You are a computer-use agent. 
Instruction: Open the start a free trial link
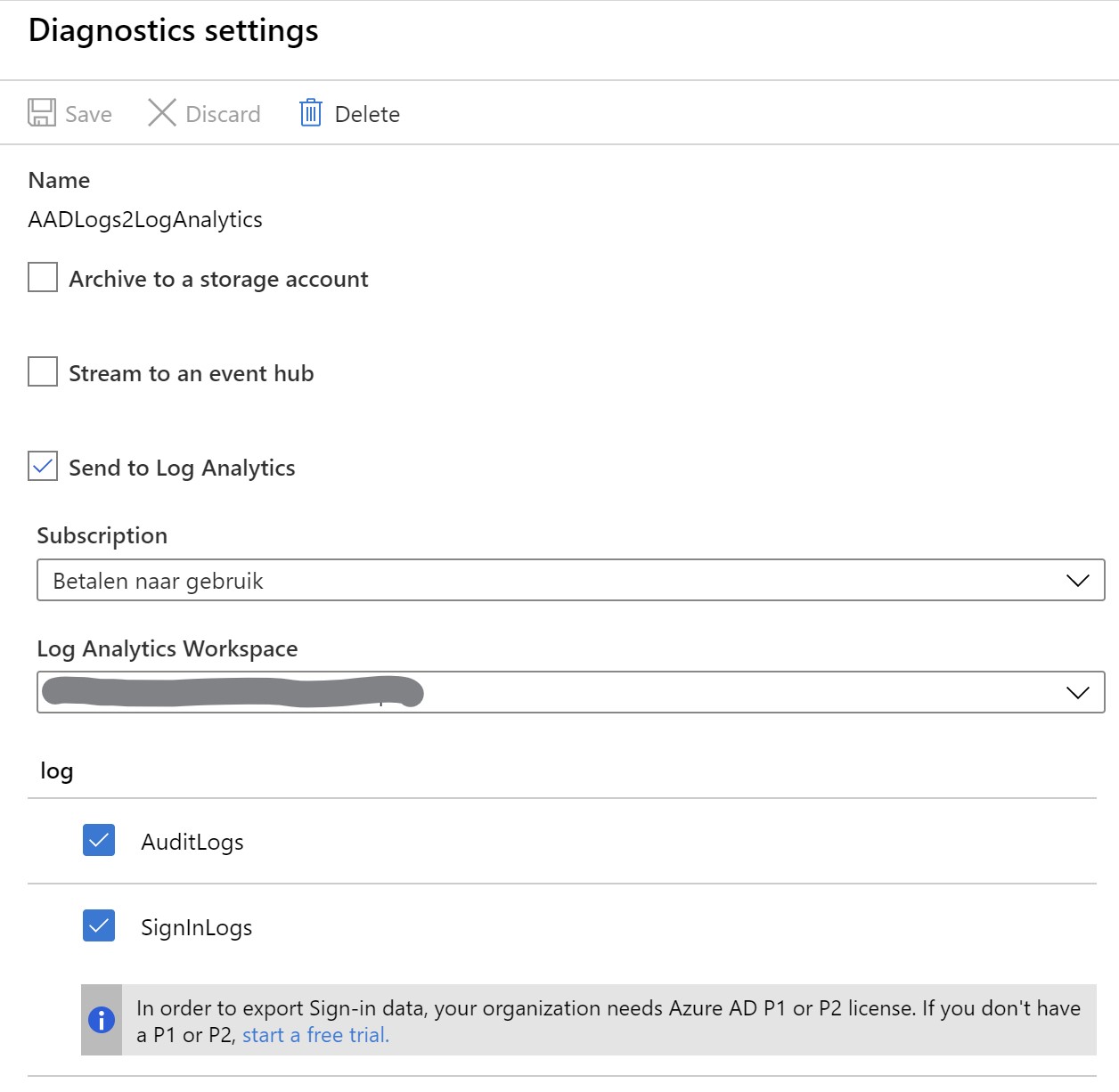[x=315, y=1035]
